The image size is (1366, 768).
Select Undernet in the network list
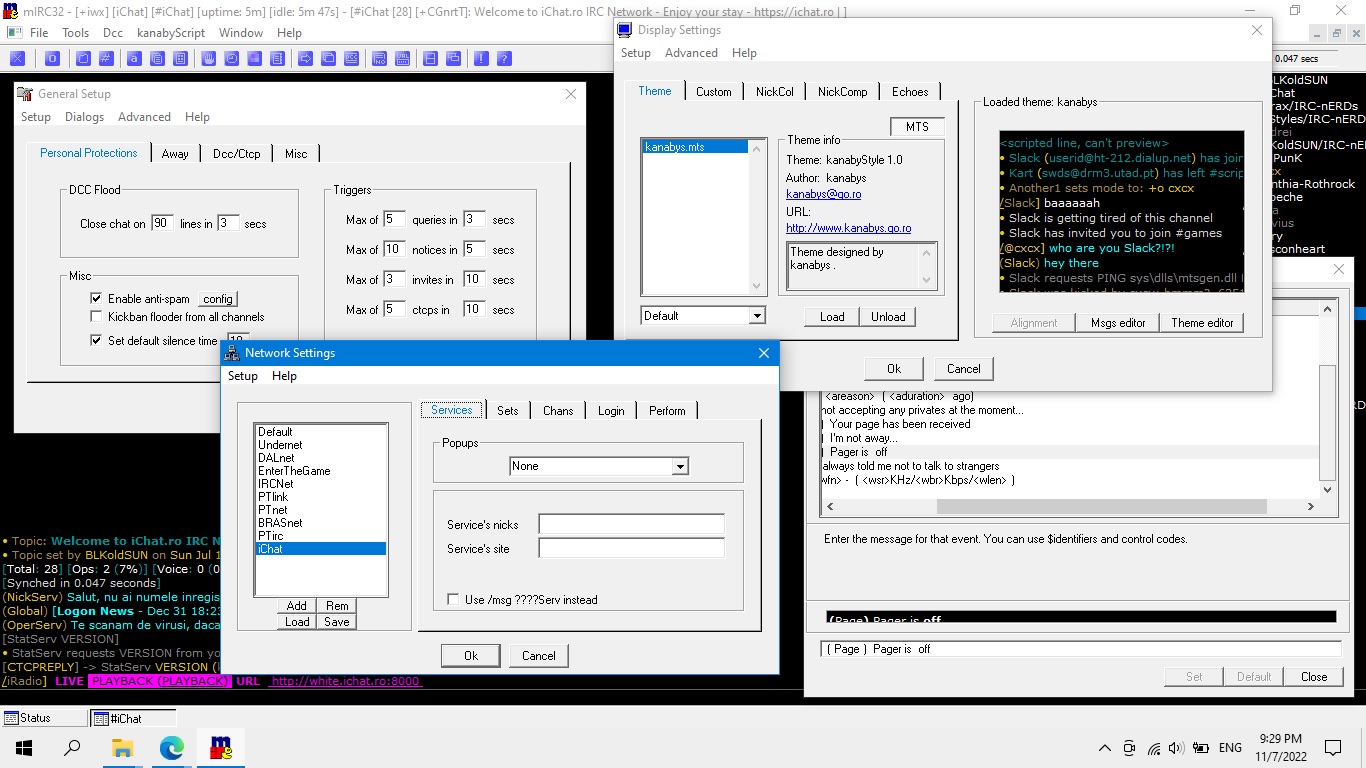(321, 445)
